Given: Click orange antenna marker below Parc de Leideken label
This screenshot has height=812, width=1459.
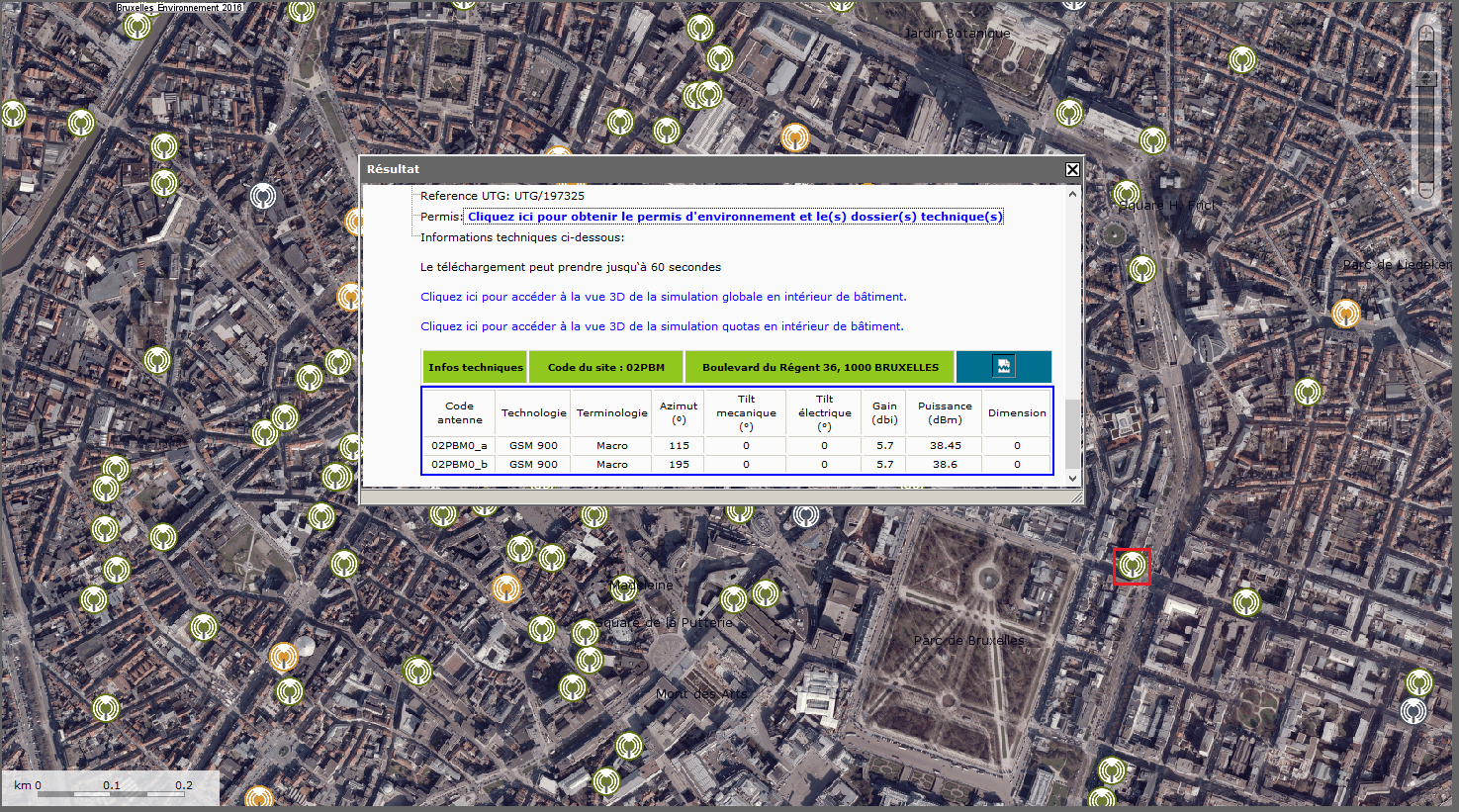Looking at the screenshot, I should coord(1345,314).
